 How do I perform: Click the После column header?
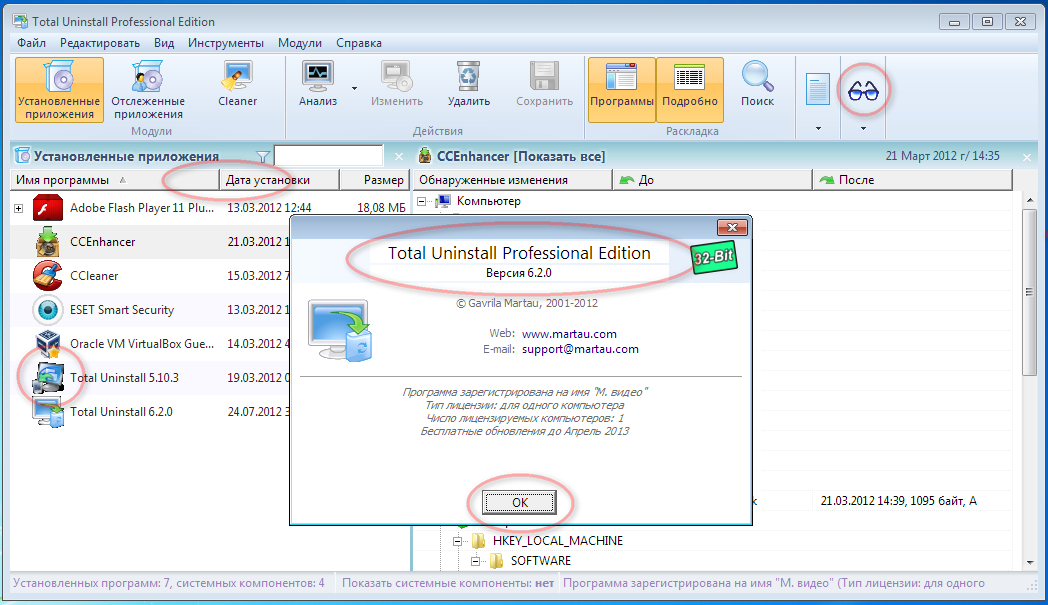click(912, 180)
